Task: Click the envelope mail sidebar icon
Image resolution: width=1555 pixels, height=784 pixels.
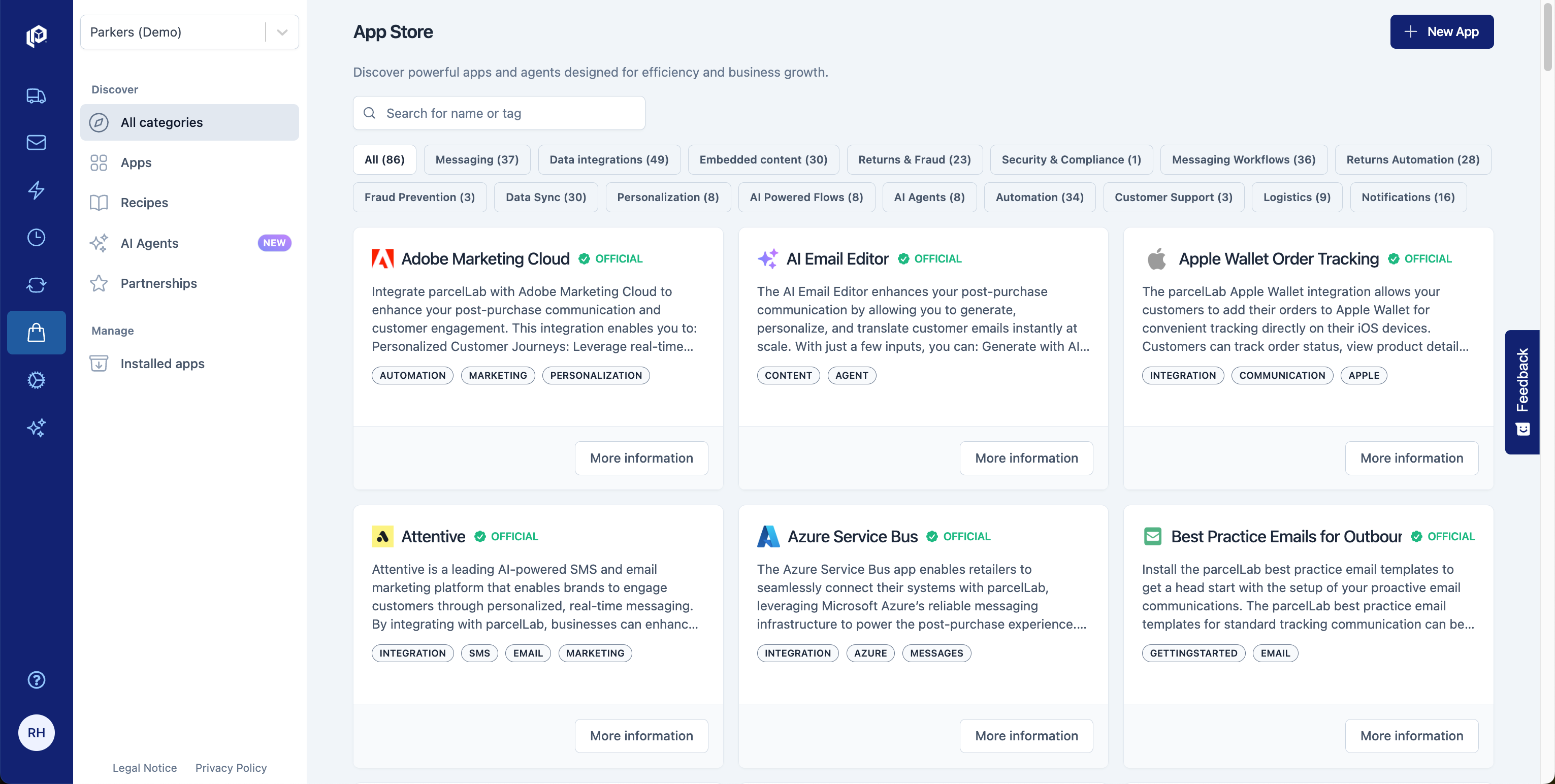Action: pyautogui.click(x=36, y=143)
